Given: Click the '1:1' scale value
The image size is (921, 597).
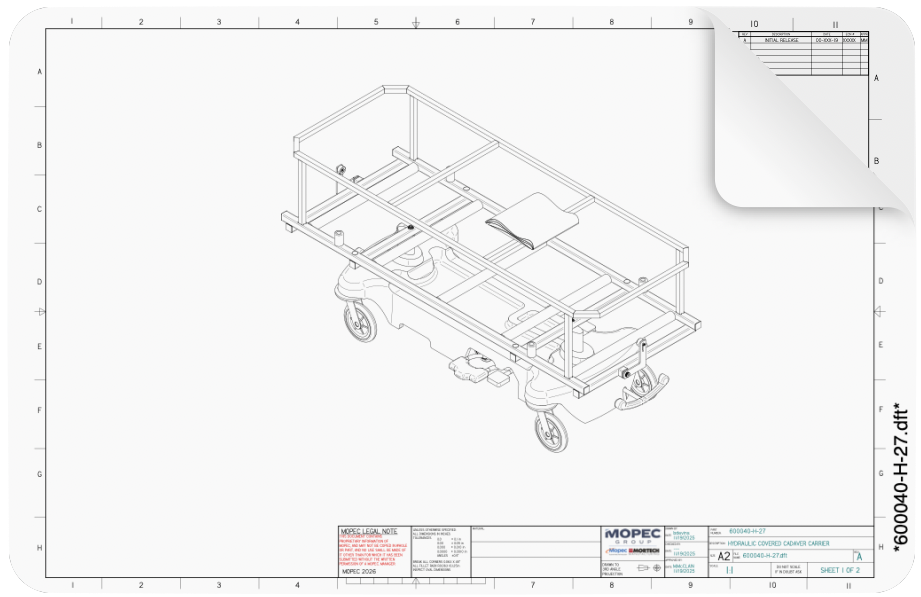Looking at the screenshot, I should pos(730,570).
